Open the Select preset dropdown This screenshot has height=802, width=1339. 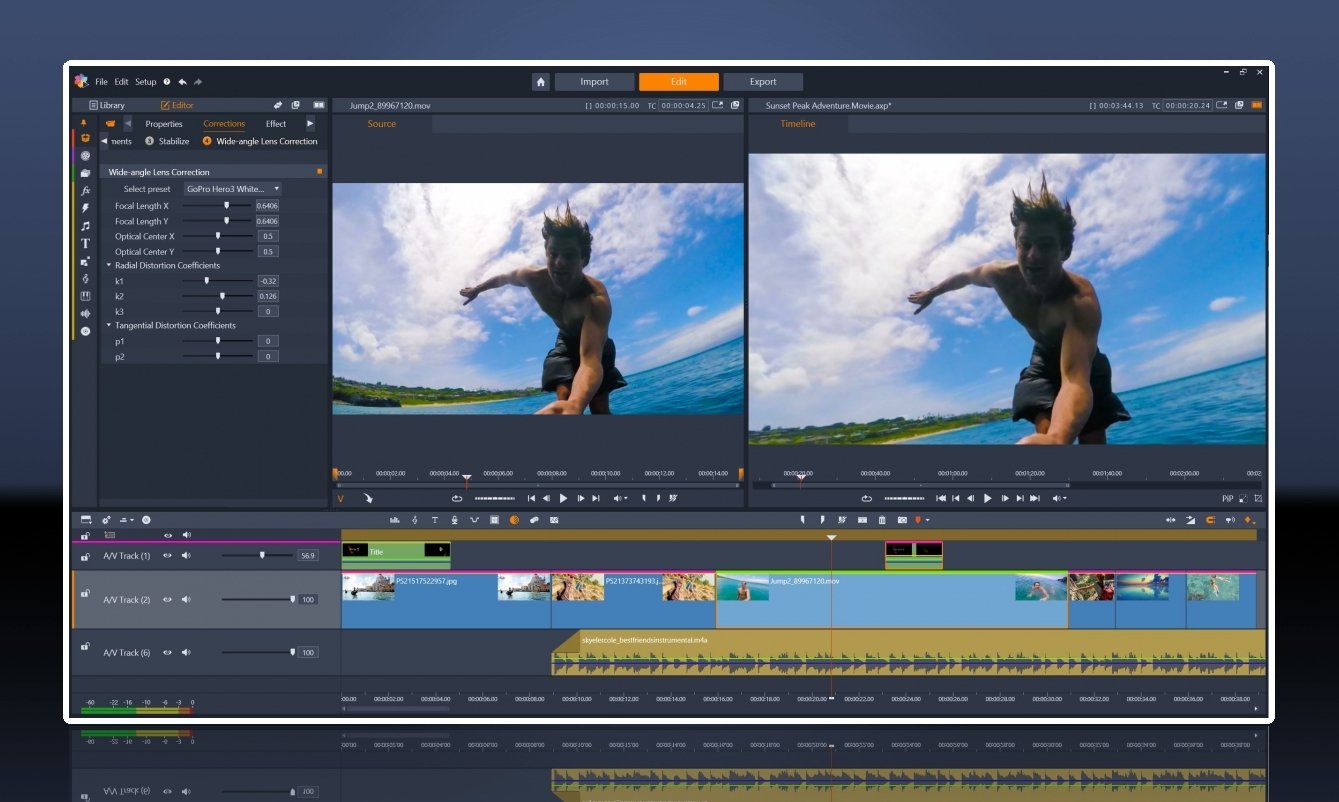(x=232, y=189)
